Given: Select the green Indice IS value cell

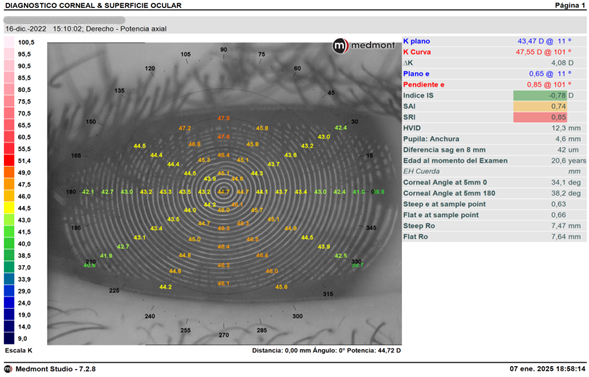Looking at the screenshot, I should tap(540, 95).
